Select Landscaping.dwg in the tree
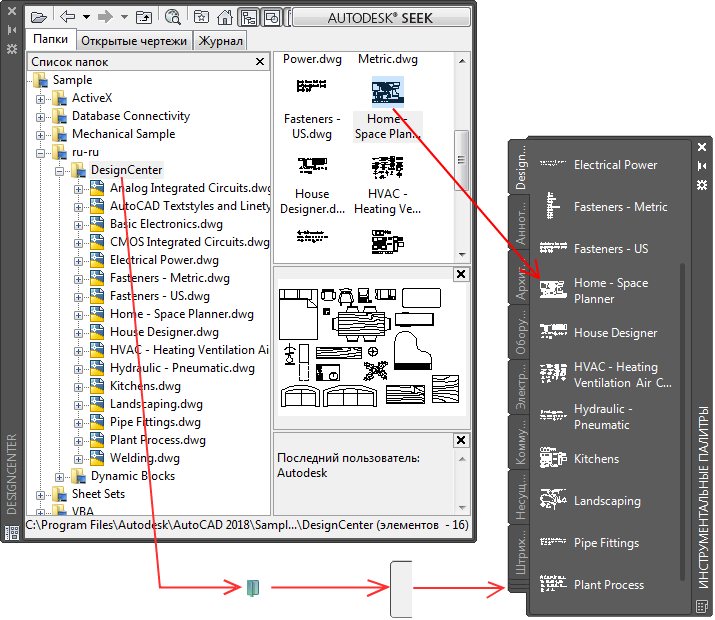This screenshot has width=715, height=620. pos(156,404)
